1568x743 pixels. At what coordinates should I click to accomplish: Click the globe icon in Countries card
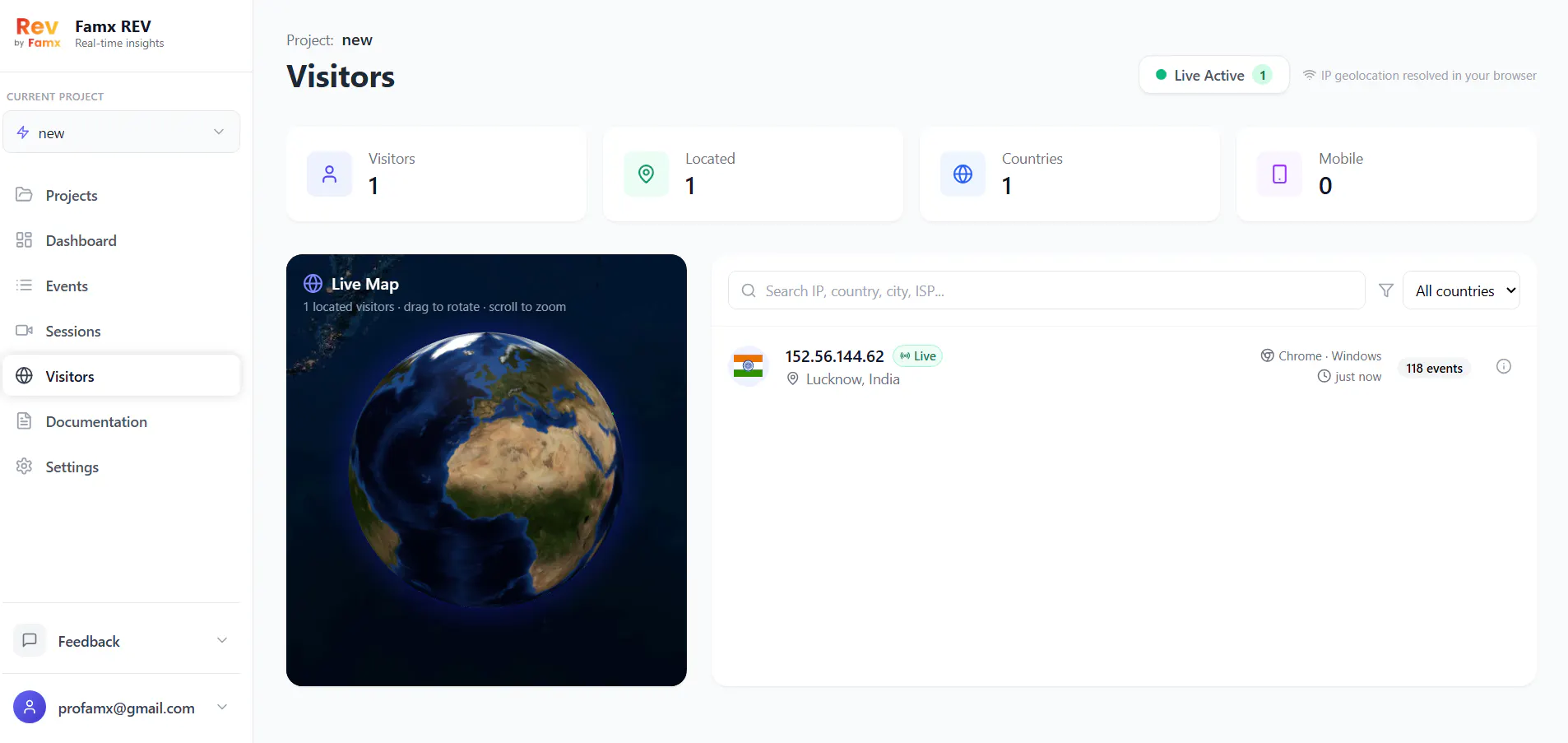click(963, 174)
